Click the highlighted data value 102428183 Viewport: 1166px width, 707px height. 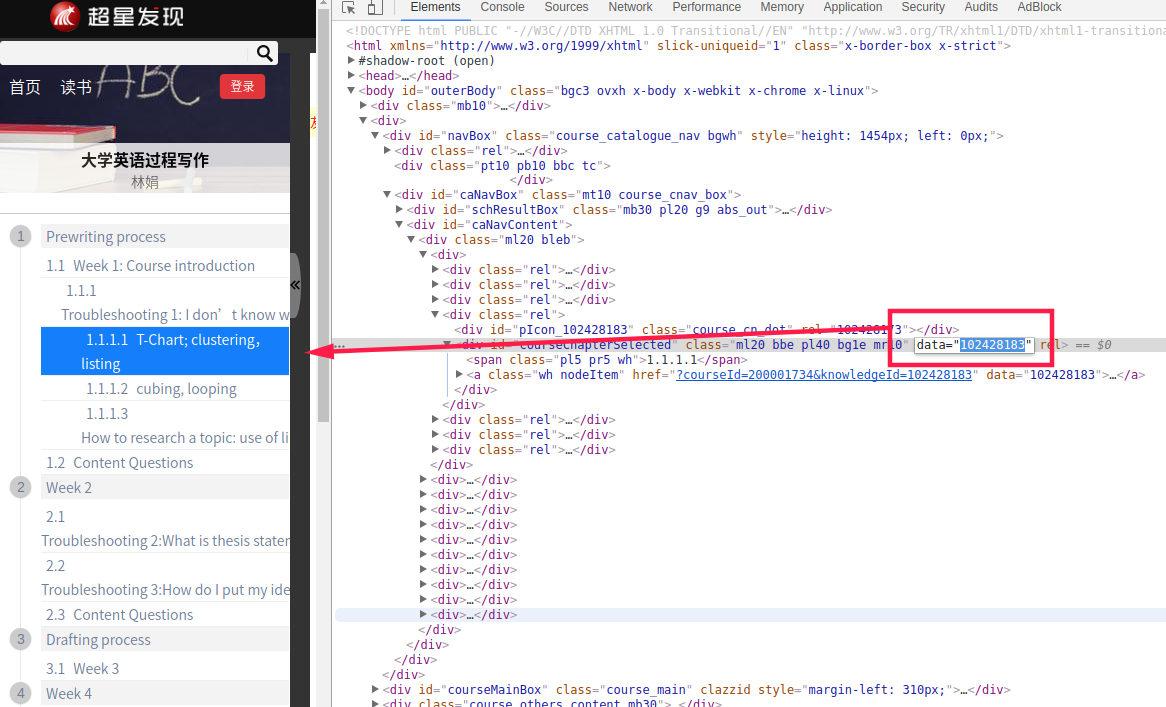992,345
